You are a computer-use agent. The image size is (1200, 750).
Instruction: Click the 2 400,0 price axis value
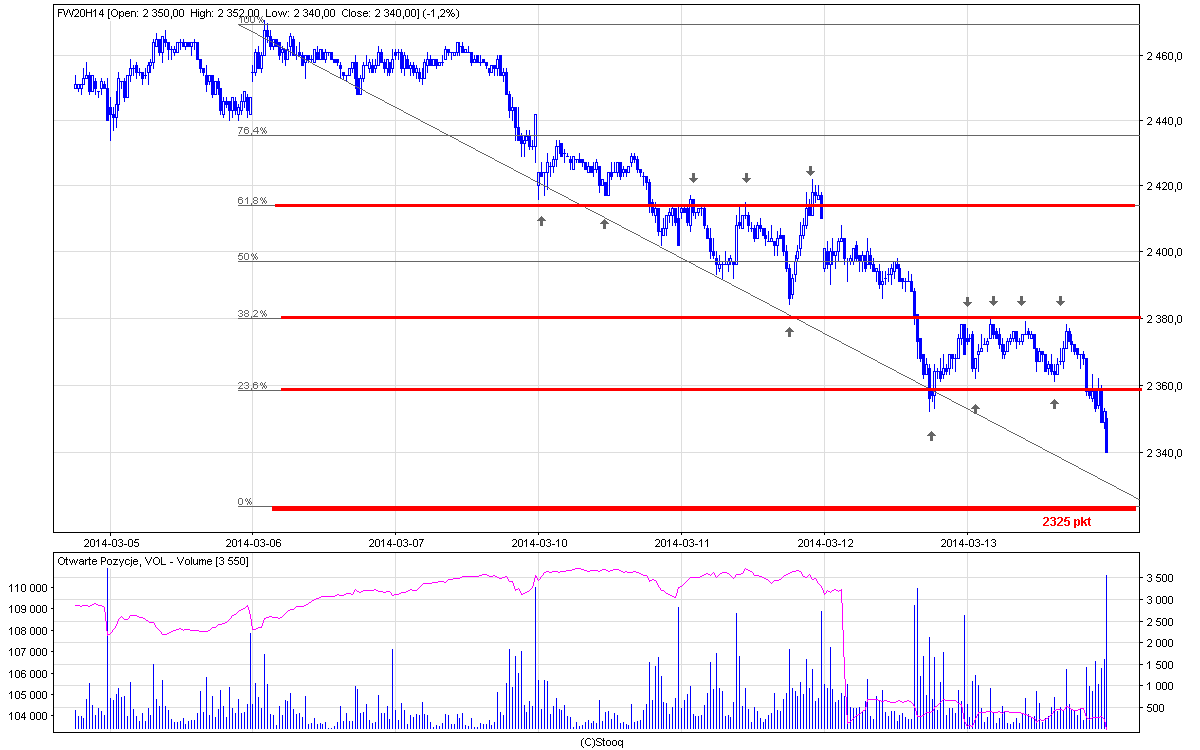click(1166, 252)
